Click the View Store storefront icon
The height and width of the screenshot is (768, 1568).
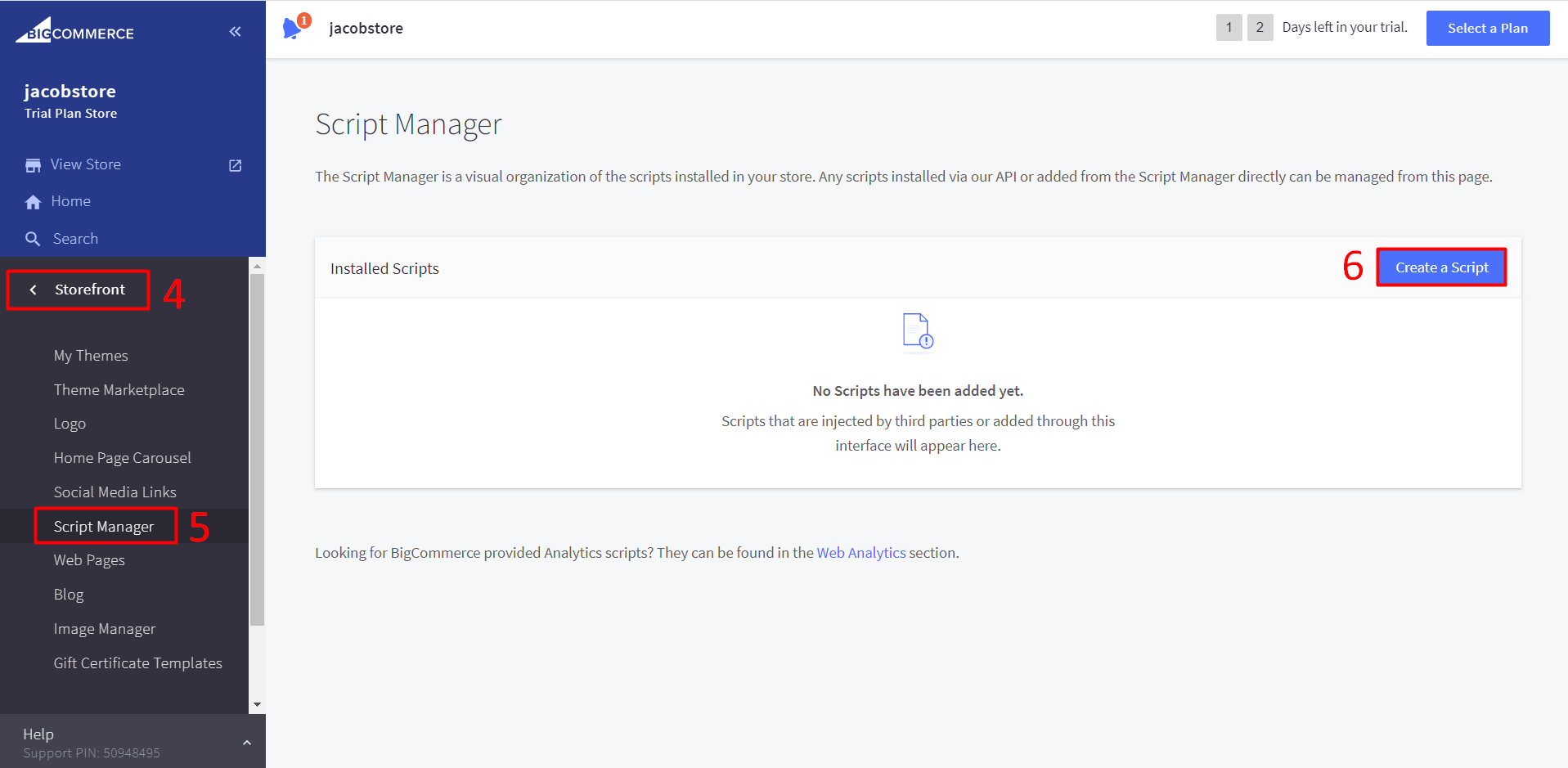coord(33,165)
